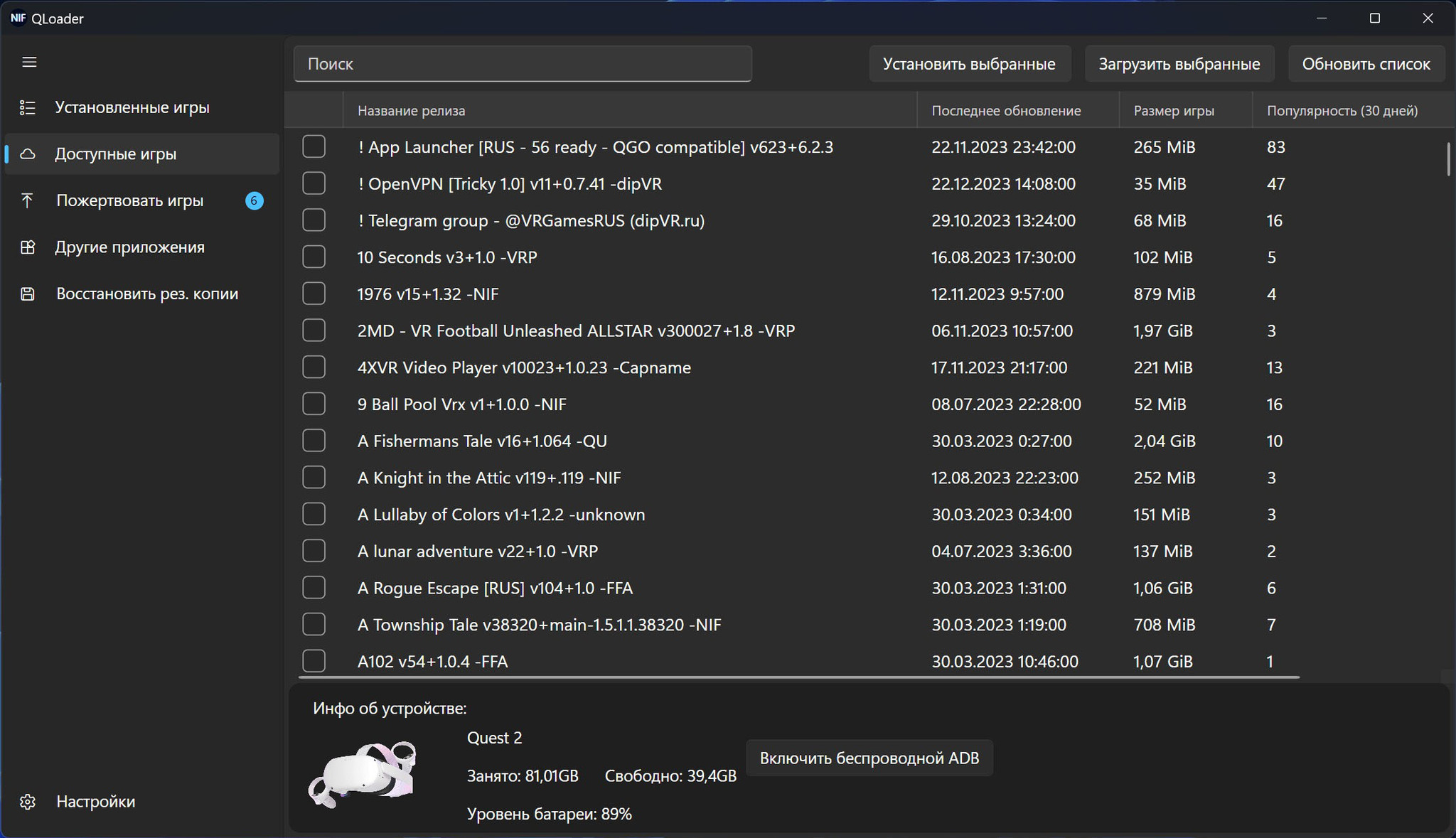Select A Rogue Escape [RUS] release name
This screenshot has height=838, width=1456.
(x=495, y=589)
